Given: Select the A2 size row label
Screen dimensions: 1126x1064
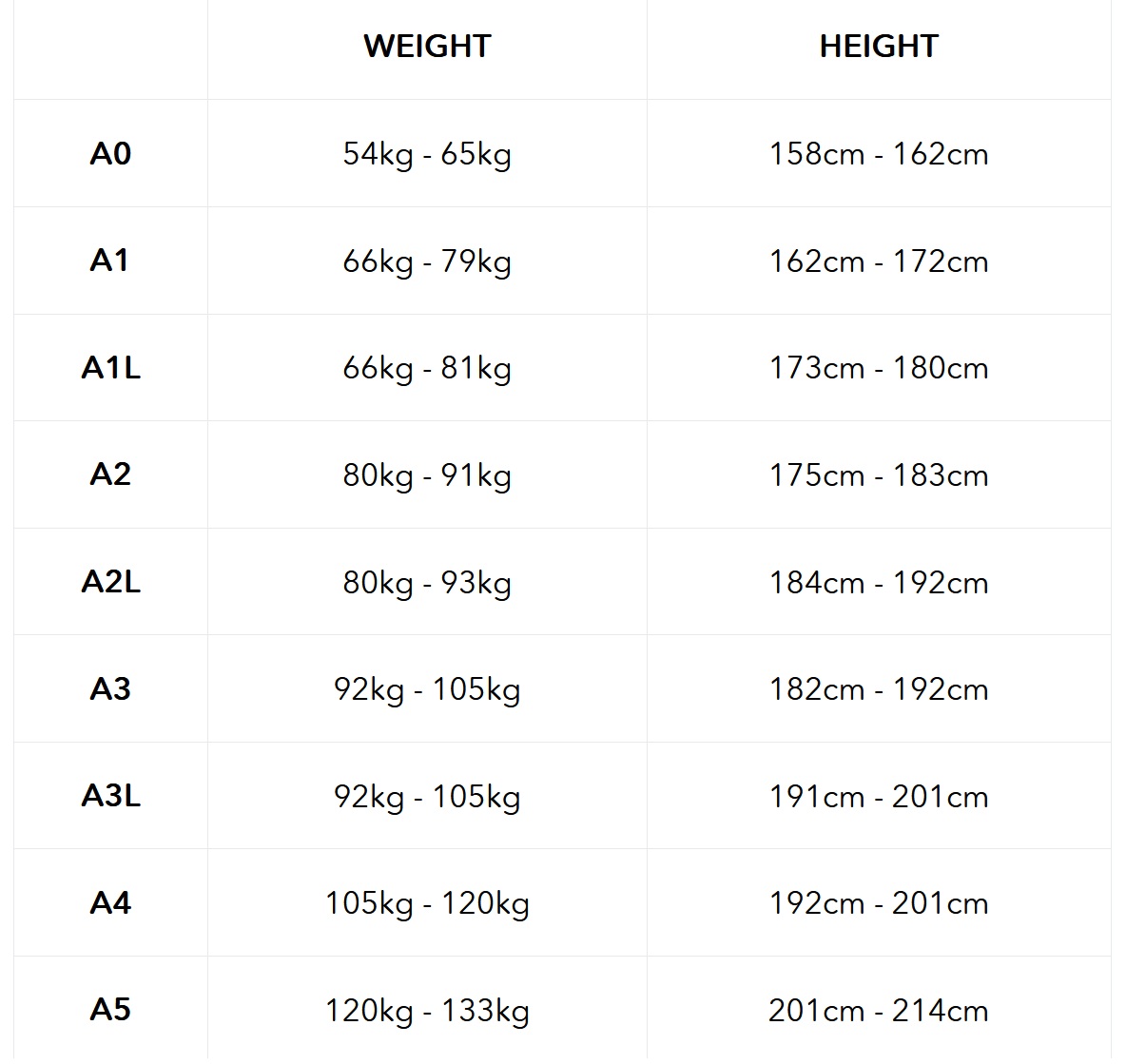Looking at the screenshot, I should (x=110, y=474).
